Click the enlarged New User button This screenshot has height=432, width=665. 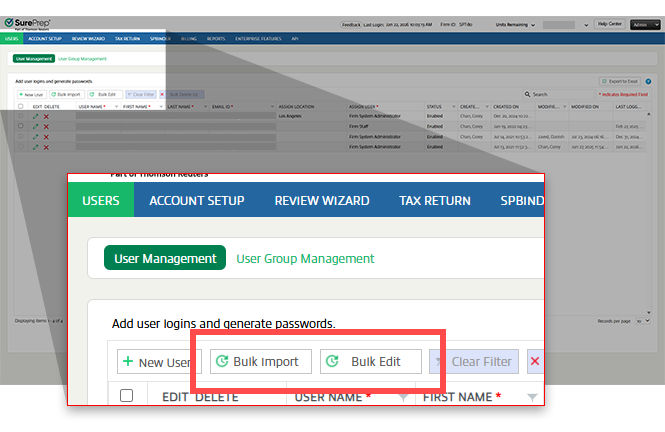click(159, 362)
